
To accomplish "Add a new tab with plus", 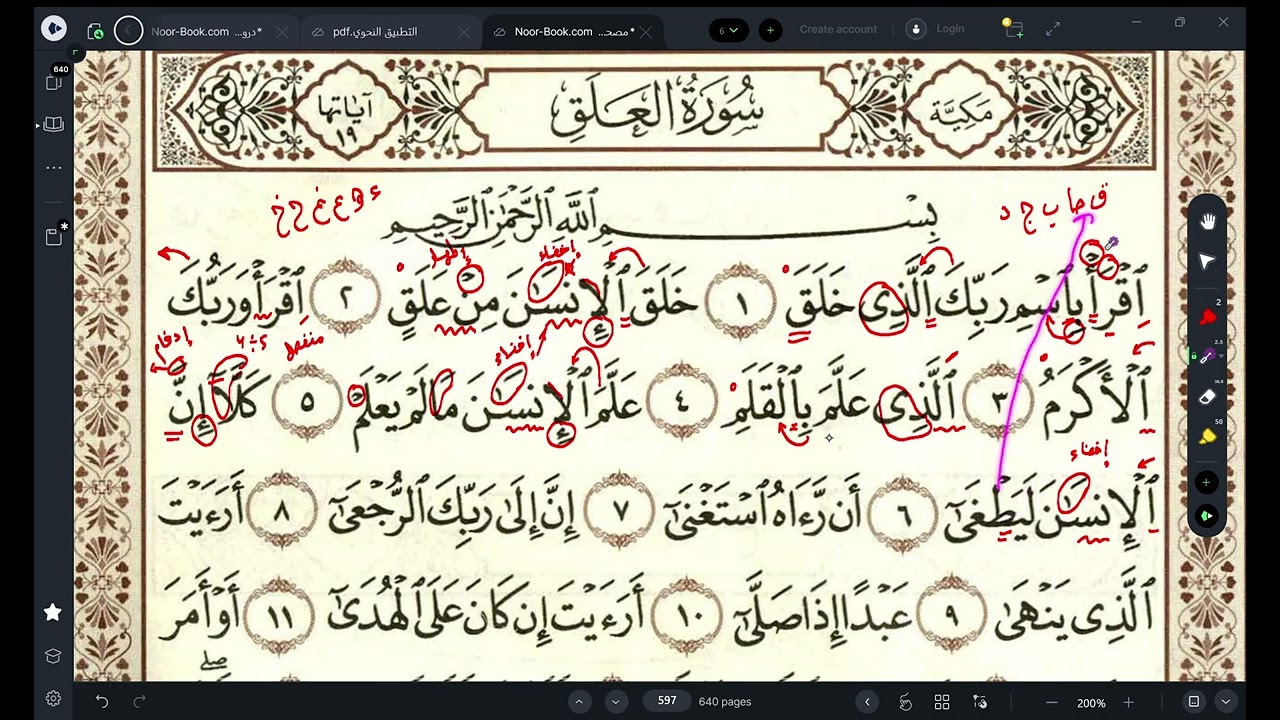I will [770, 30].
